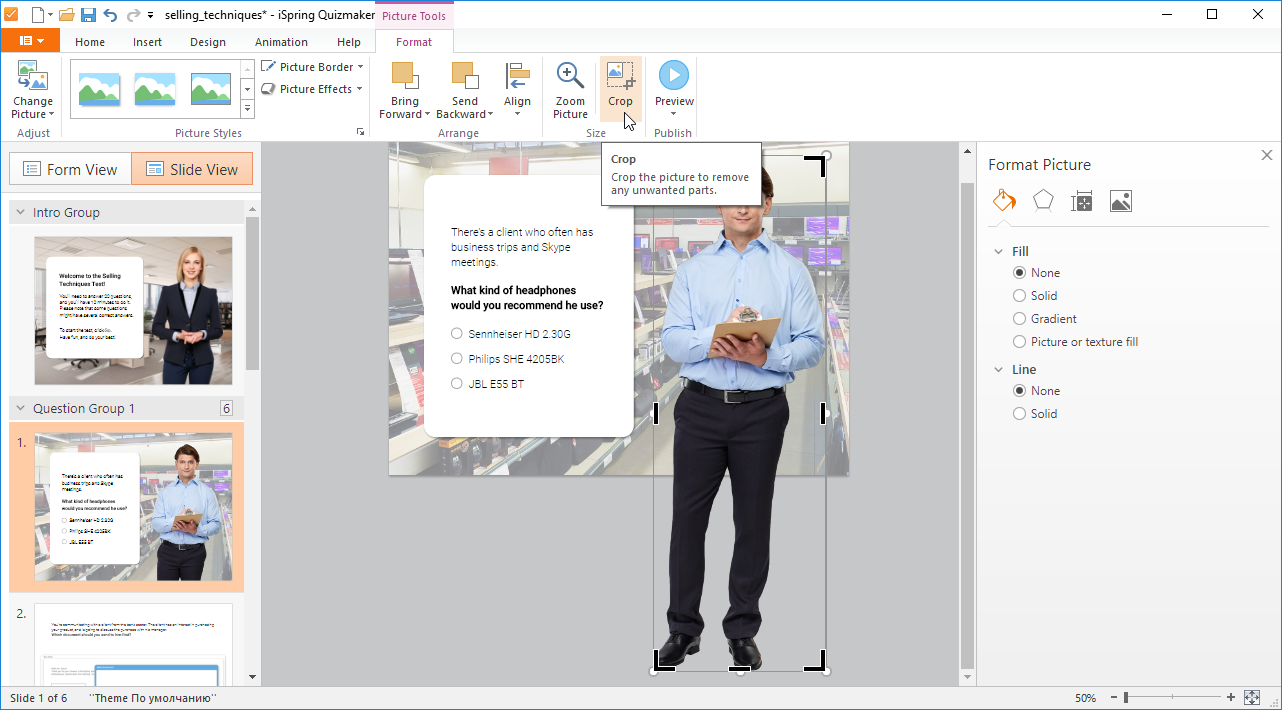Select the Solid fill option

tap(1018, 295)
